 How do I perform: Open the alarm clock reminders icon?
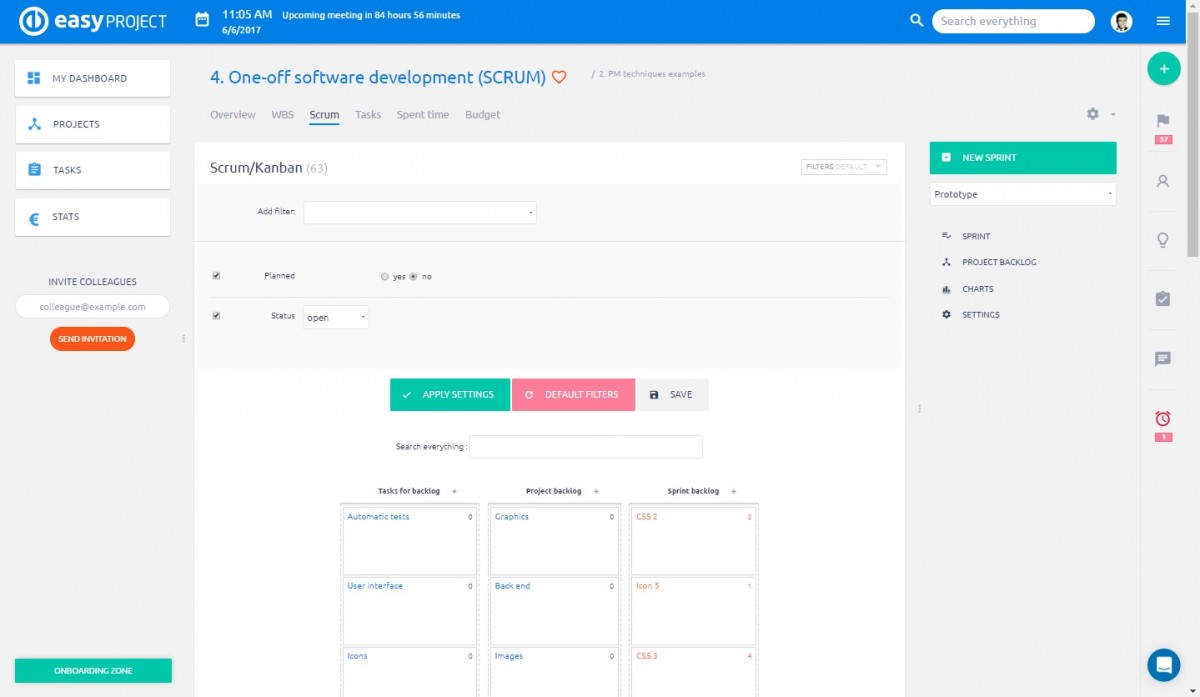pyautogui.click(x=1162, y=419)
